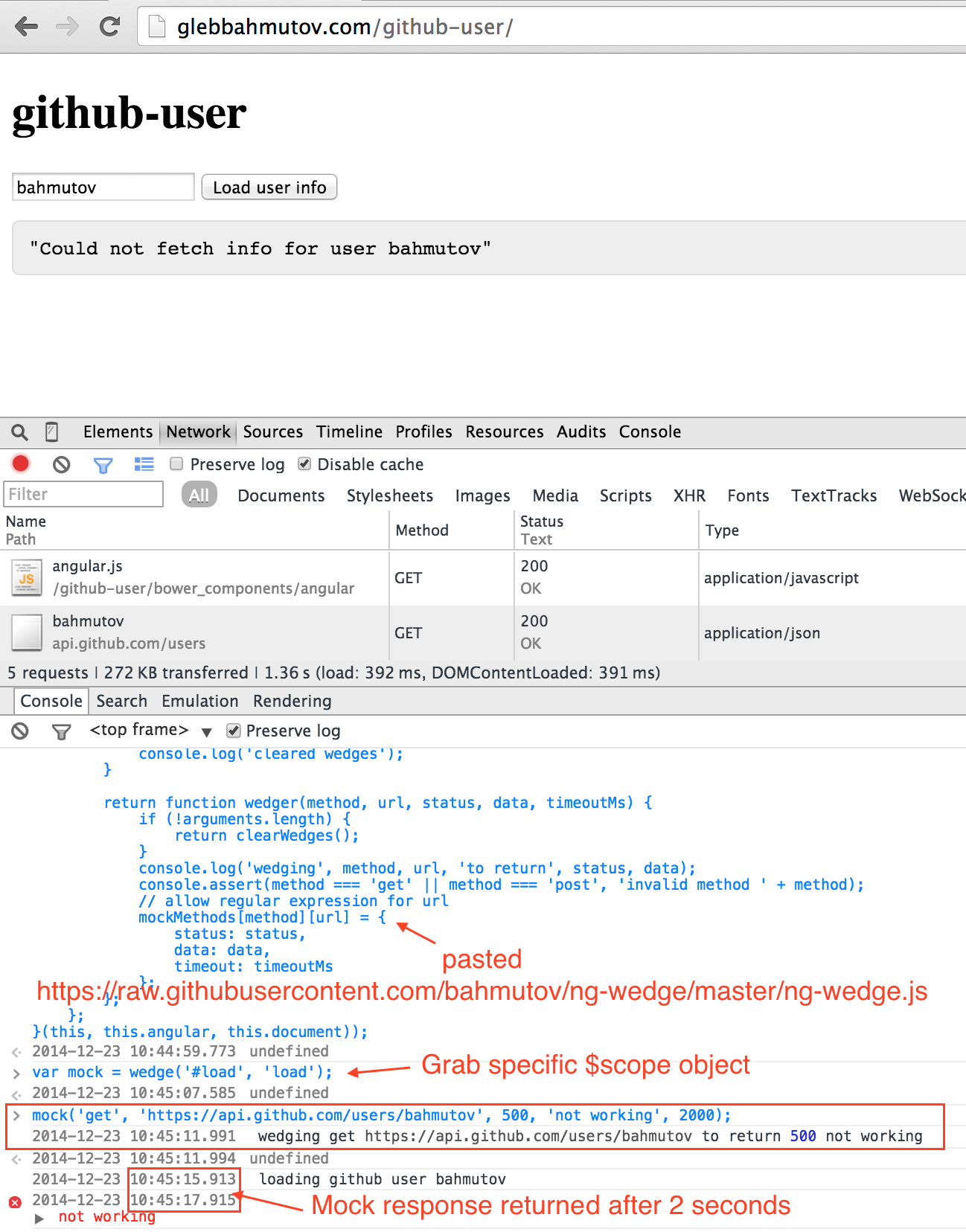
Task: Toggle device mode phone icon
Action: pos(52,431)
